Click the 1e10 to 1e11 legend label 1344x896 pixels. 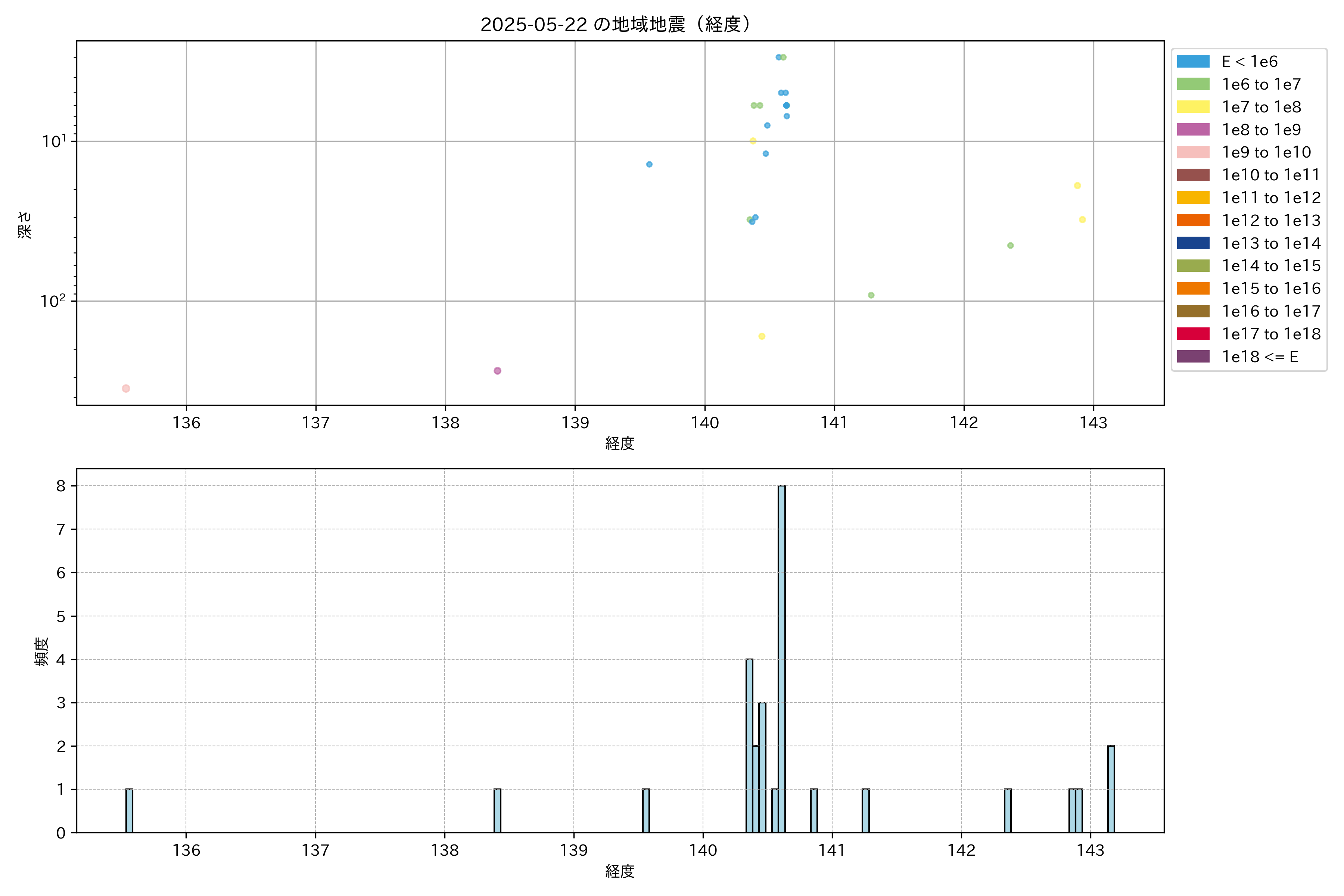[x=1271, y=175]
